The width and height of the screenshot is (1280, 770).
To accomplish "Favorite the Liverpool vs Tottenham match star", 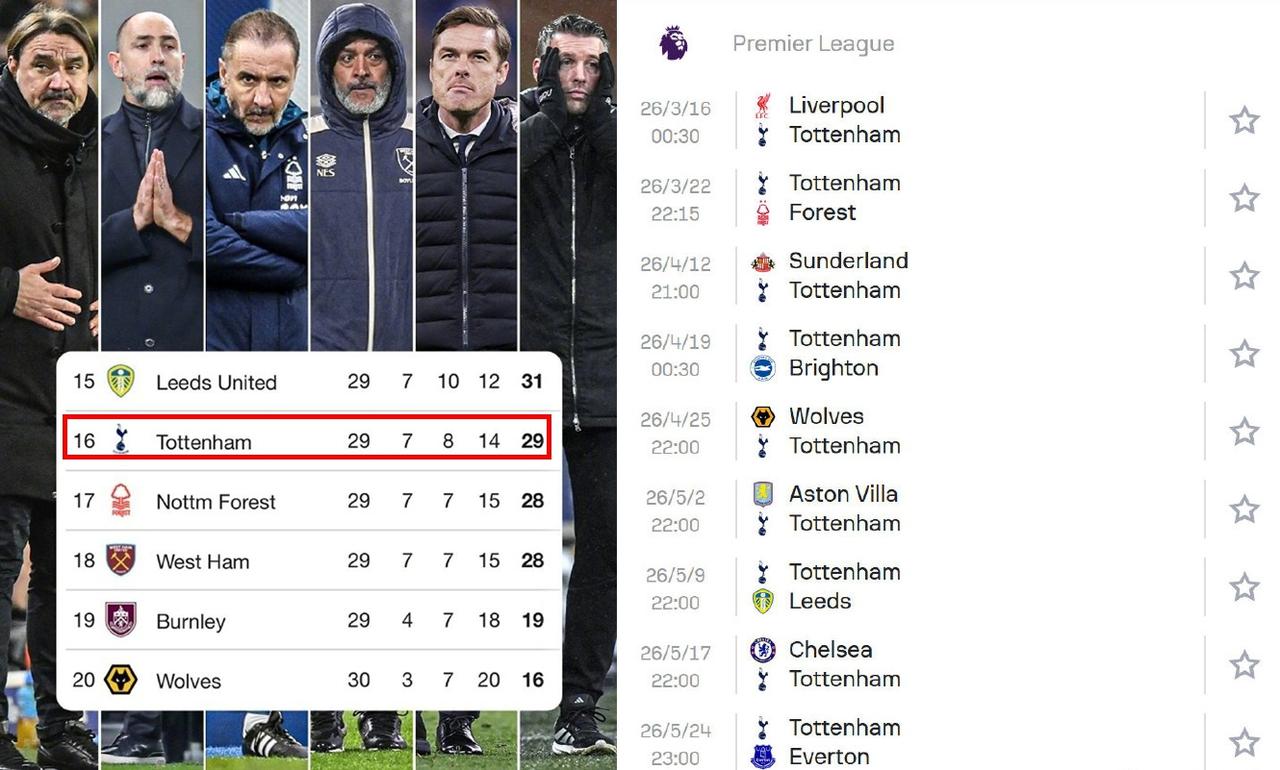I will click(x=1244, y=120).
